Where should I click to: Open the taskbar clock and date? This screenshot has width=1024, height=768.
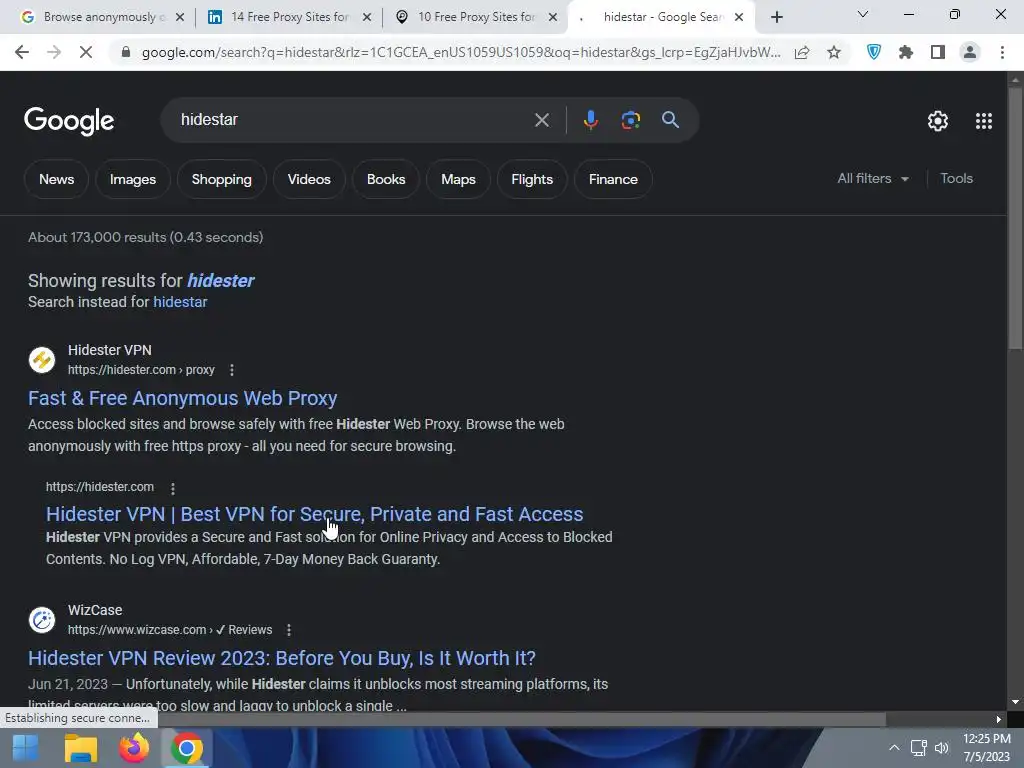pyautogui.click(x=986, y=748)
